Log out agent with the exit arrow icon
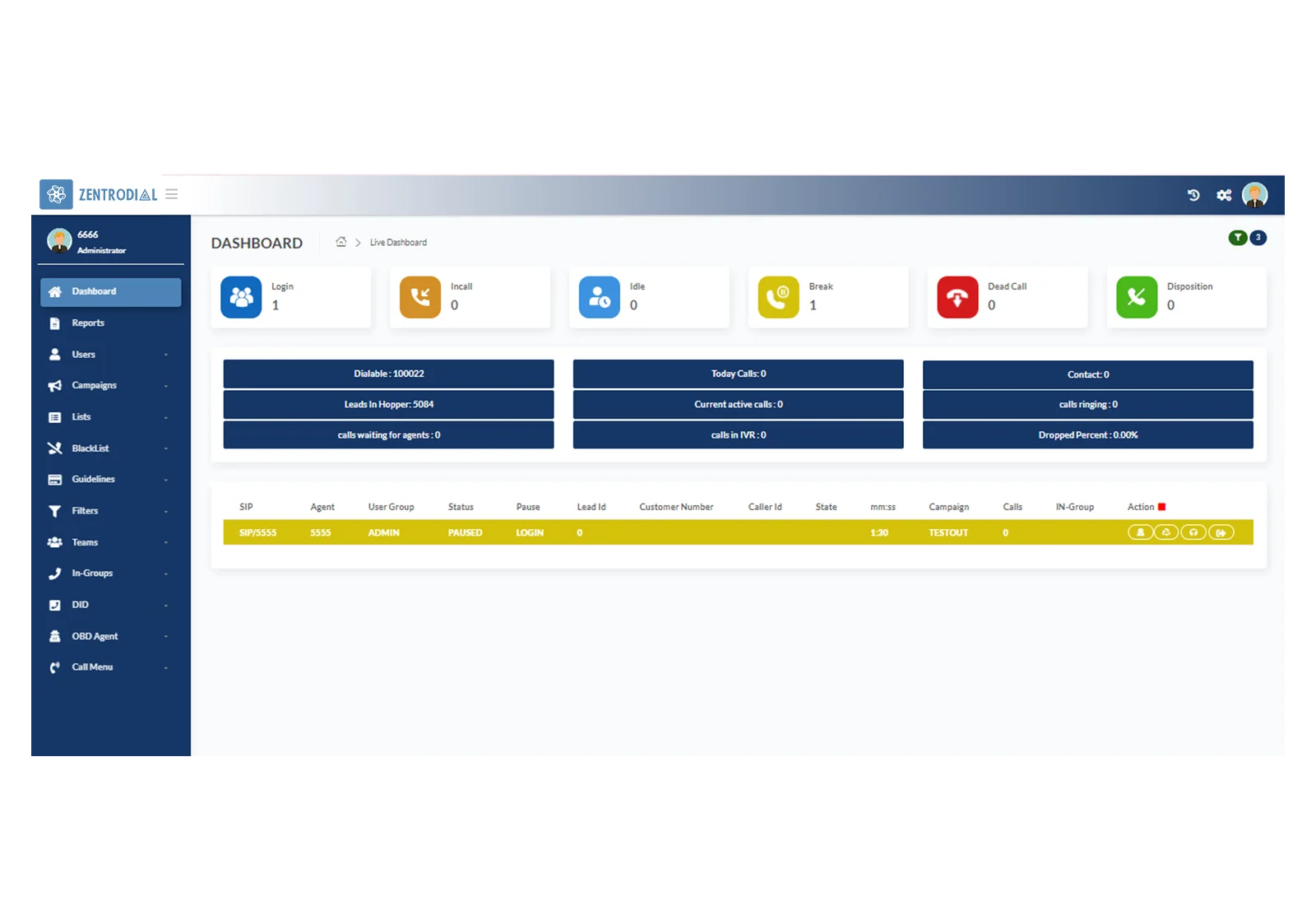The image size is (1316, 924). point(1221,532)
